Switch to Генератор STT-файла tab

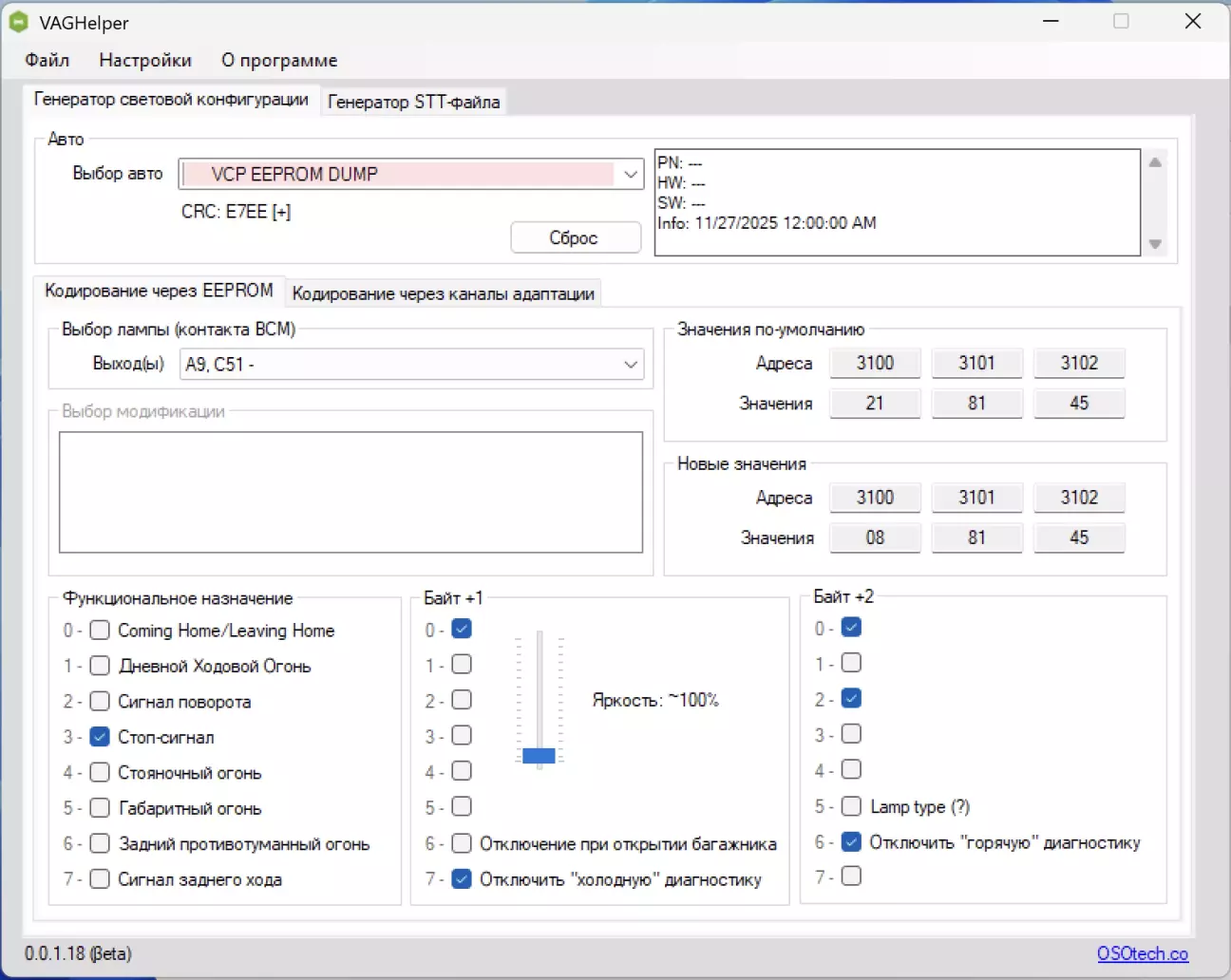tap(413, 102)
